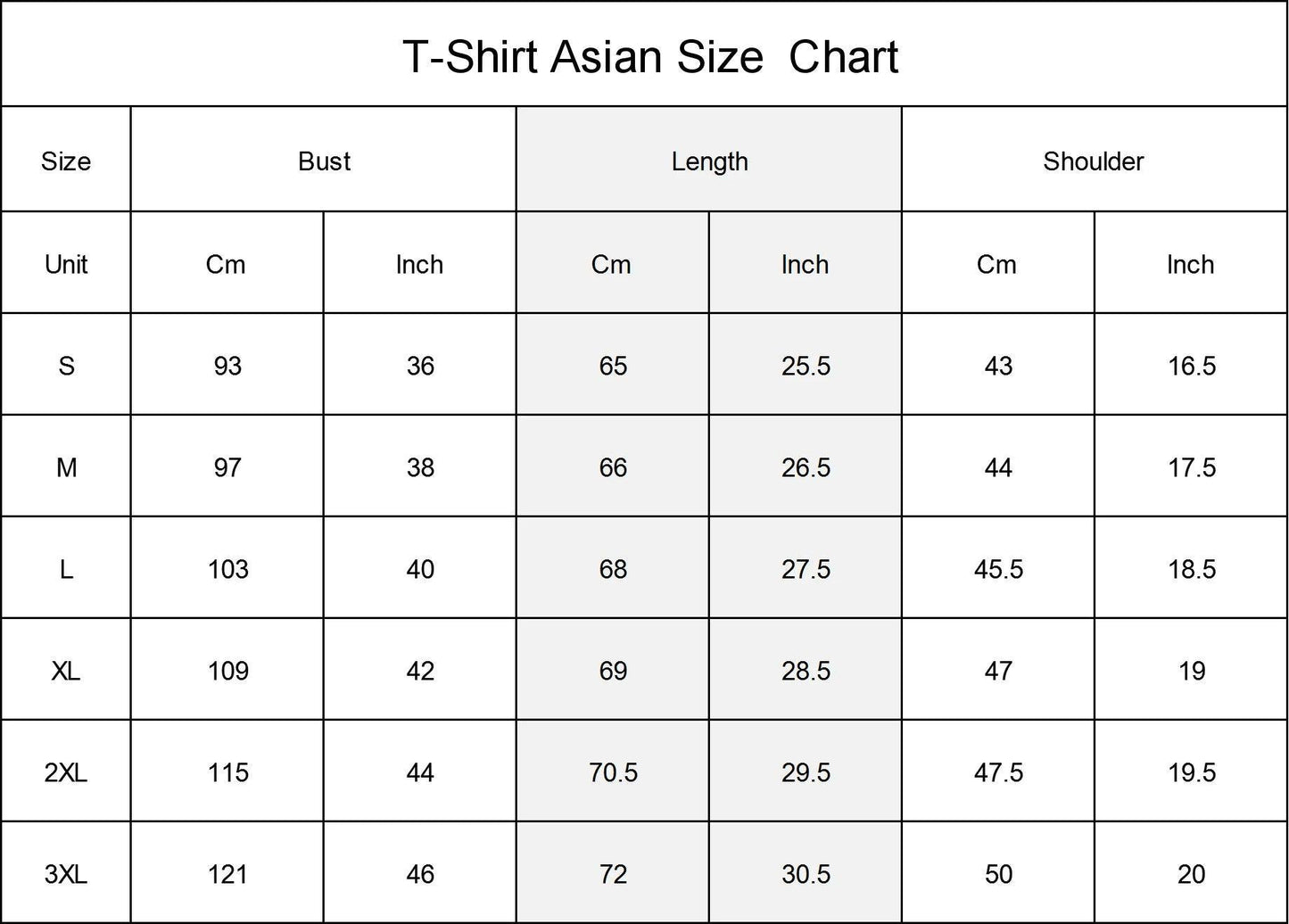Viewport: 1289px width, 924px height.
Task: Select the Cm subheader under Bust
Action: (x=226, y=264)
